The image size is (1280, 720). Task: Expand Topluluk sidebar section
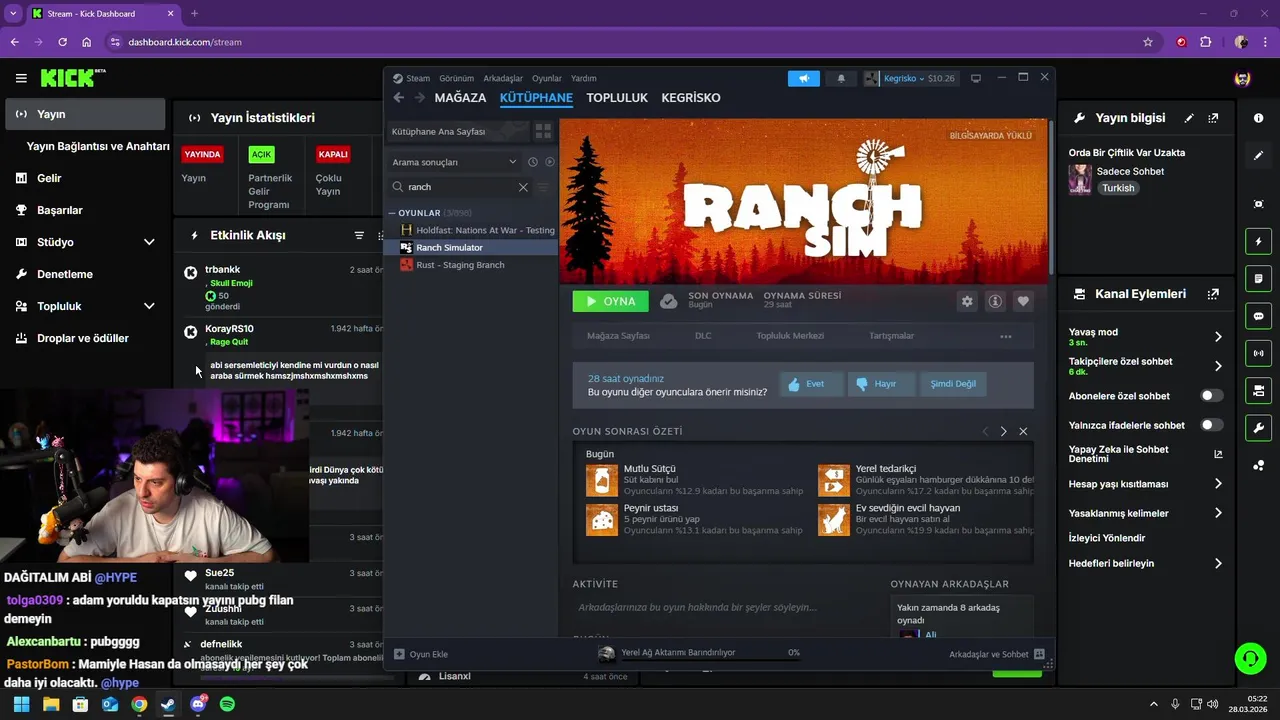pos(149,306)
